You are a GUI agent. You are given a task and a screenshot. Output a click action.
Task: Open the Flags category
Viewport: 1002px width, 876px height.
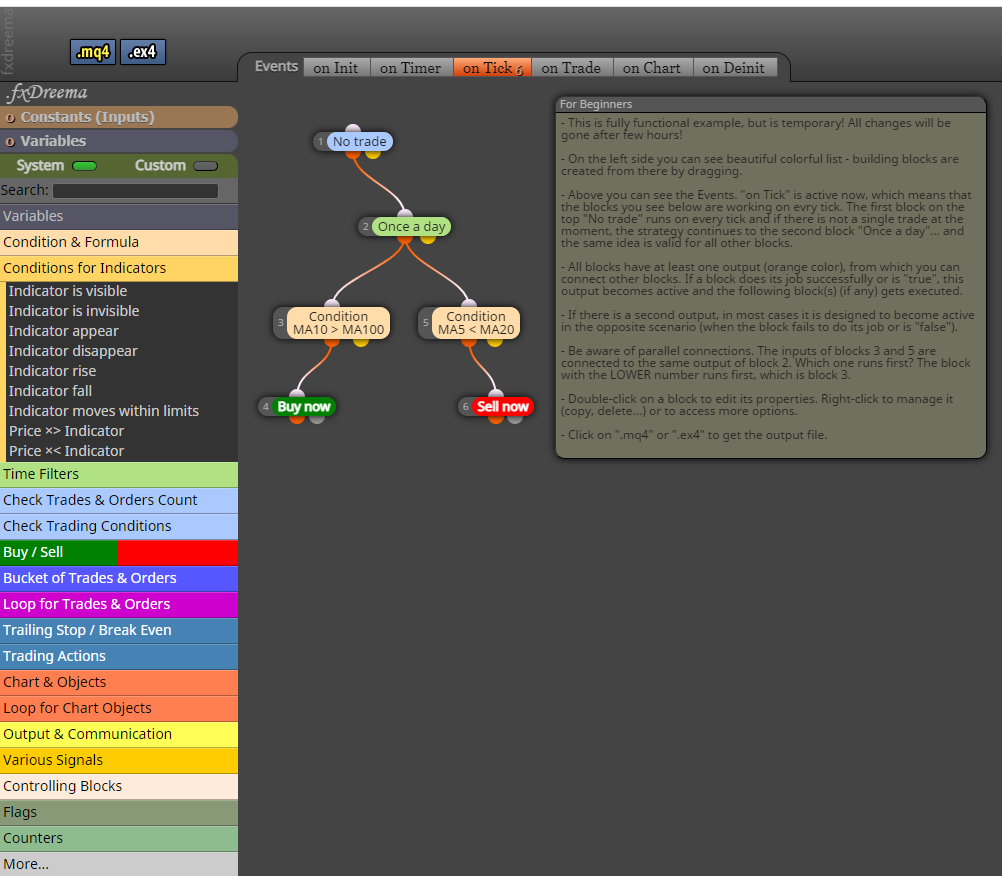[x=119, y=813]
